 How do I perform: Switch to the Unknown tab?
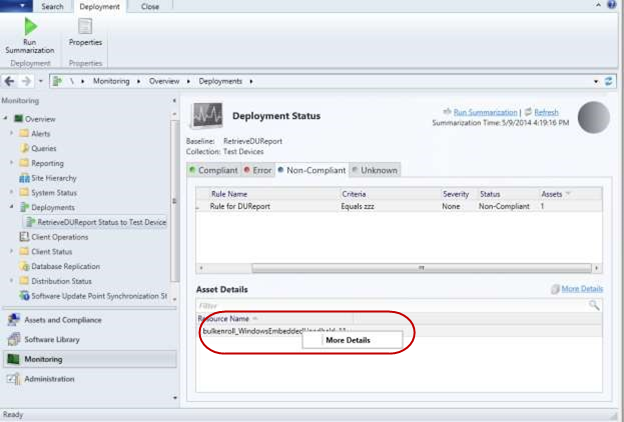375,170
